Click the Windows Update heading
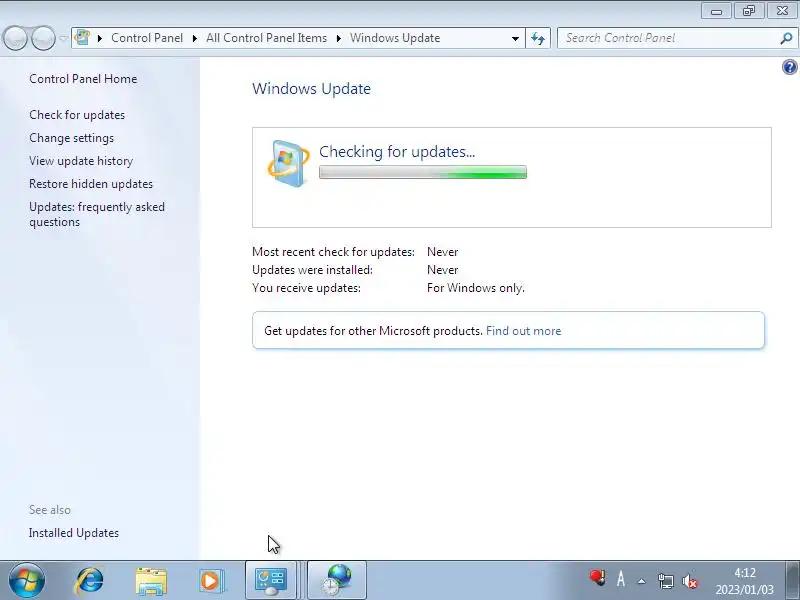The width and height of the screenshot is (800, 600). (311, 88)
